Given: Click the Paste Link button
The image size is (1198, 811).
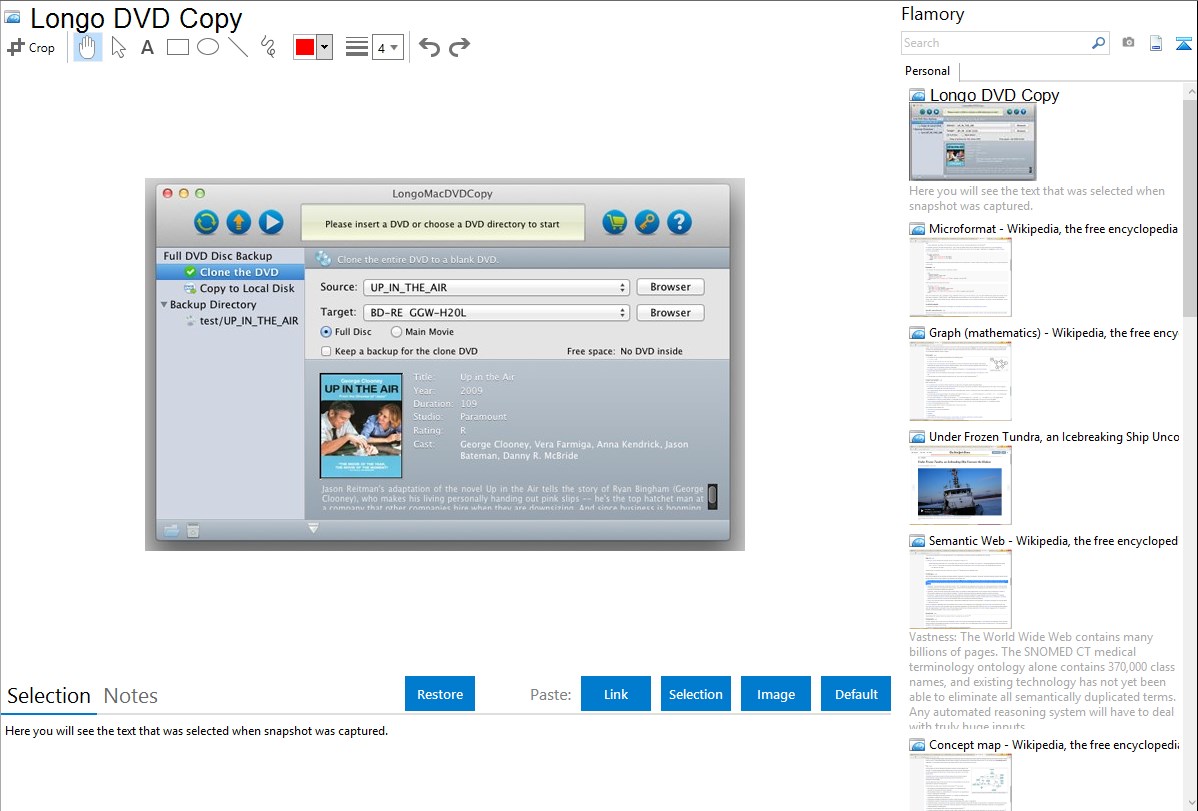Looking at the screenshot, I should click(616, 694).
